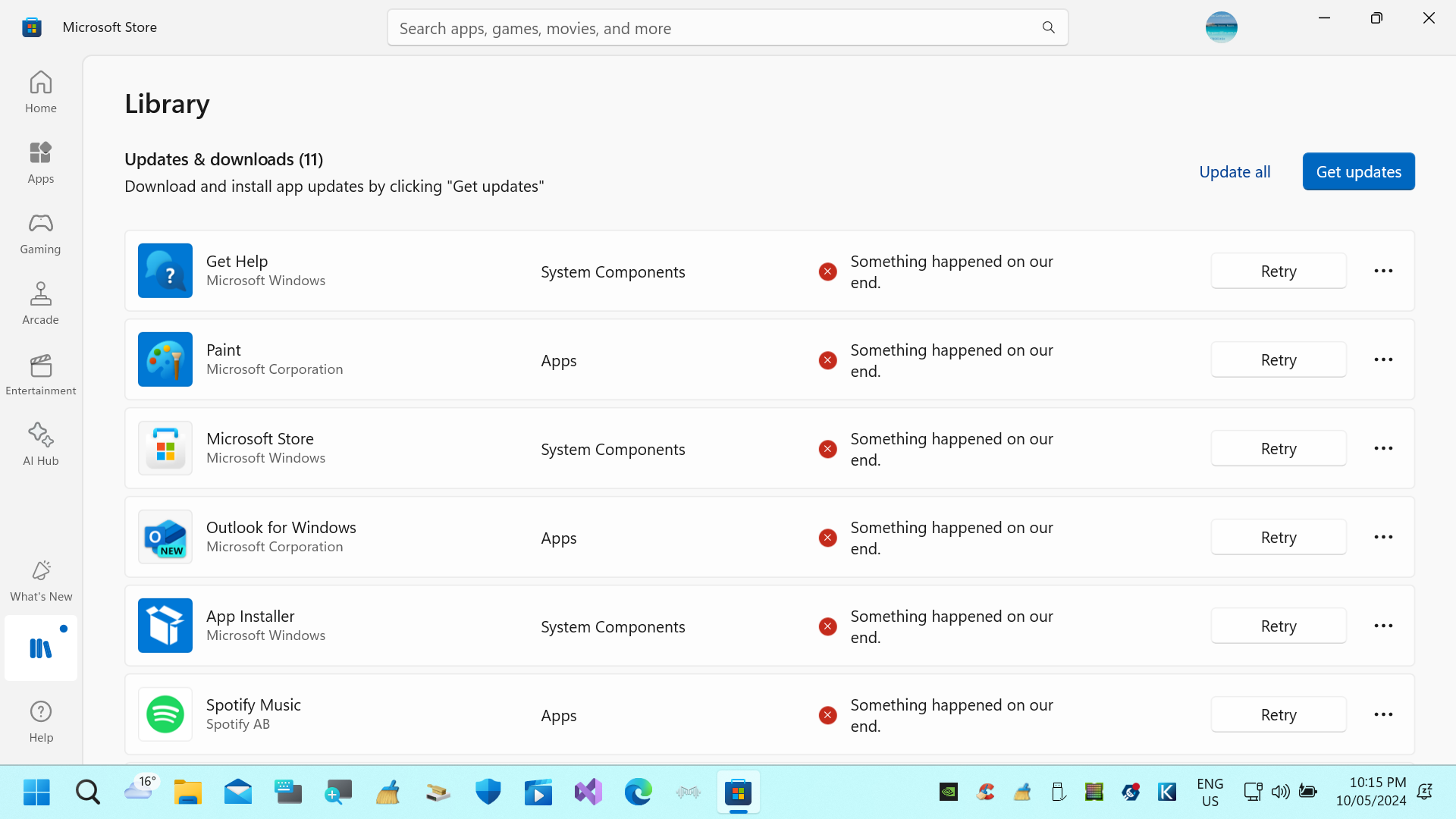This screenshot has height=819, width=1456.
Task: Click the App Installer app name
Action: [250, 616]
